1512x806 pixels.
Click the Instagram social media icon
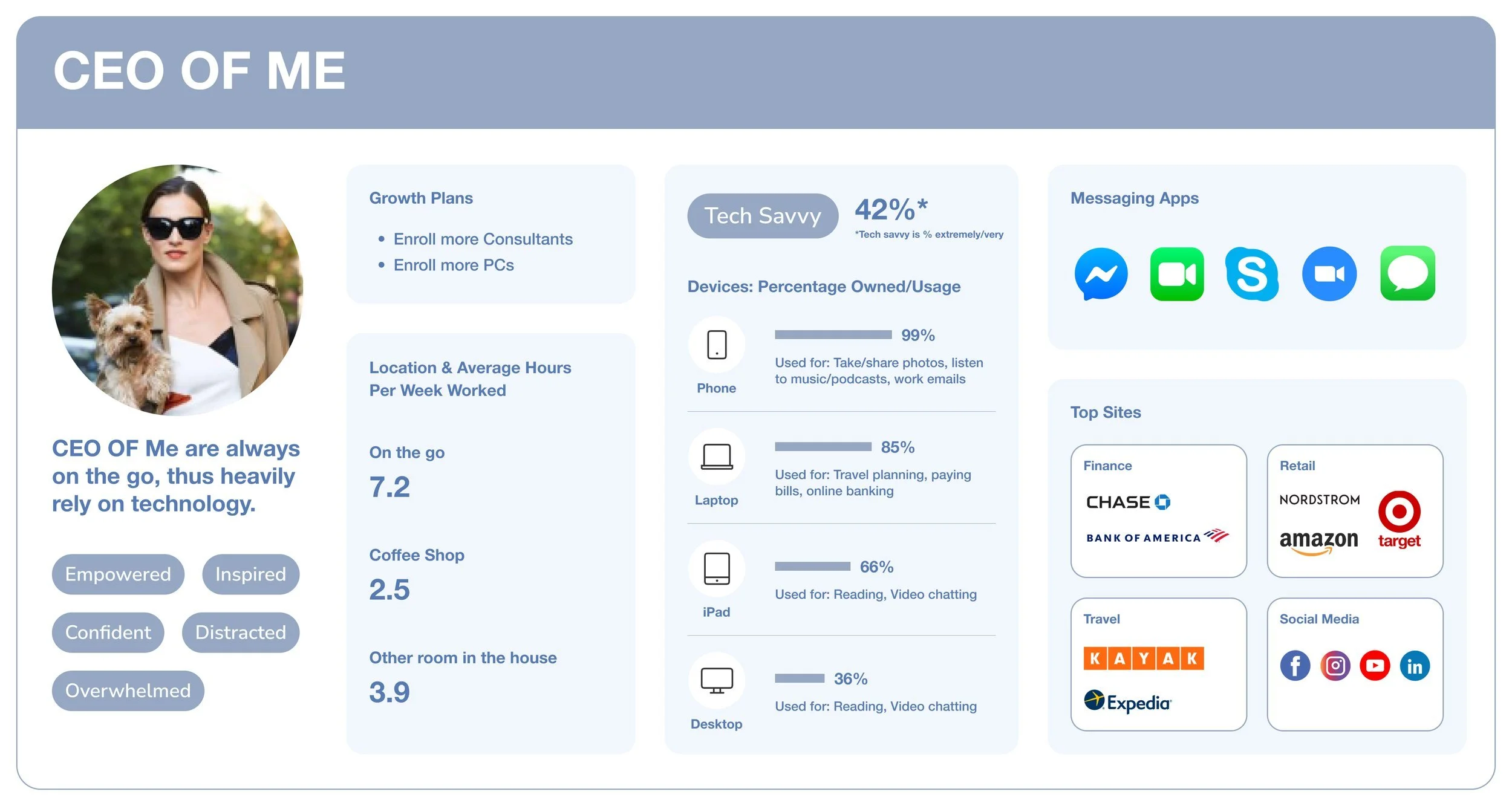(1335, 666)
